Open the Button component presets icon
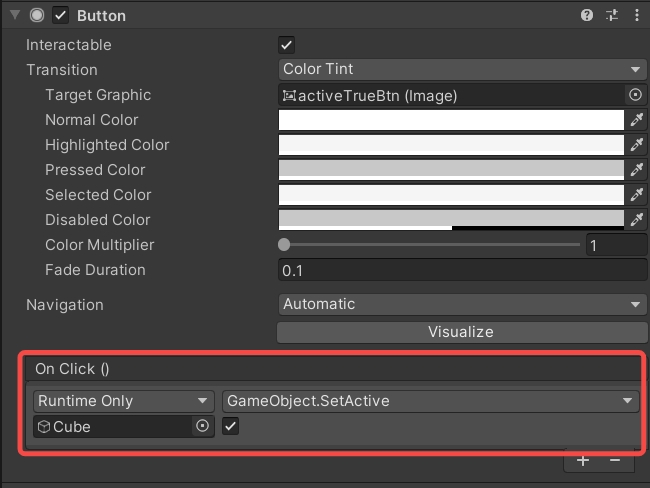This screenshot has width=650, height=488. pyautogui.click(x=612, y=16)
